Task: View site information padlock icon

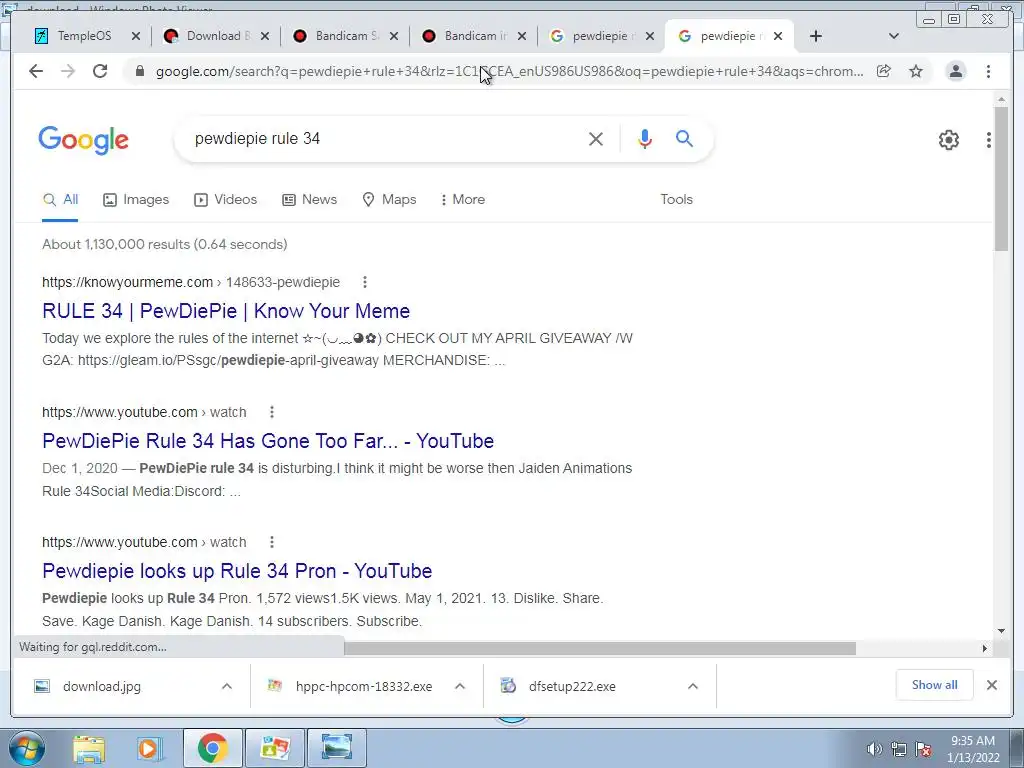Action: point(139,71)
